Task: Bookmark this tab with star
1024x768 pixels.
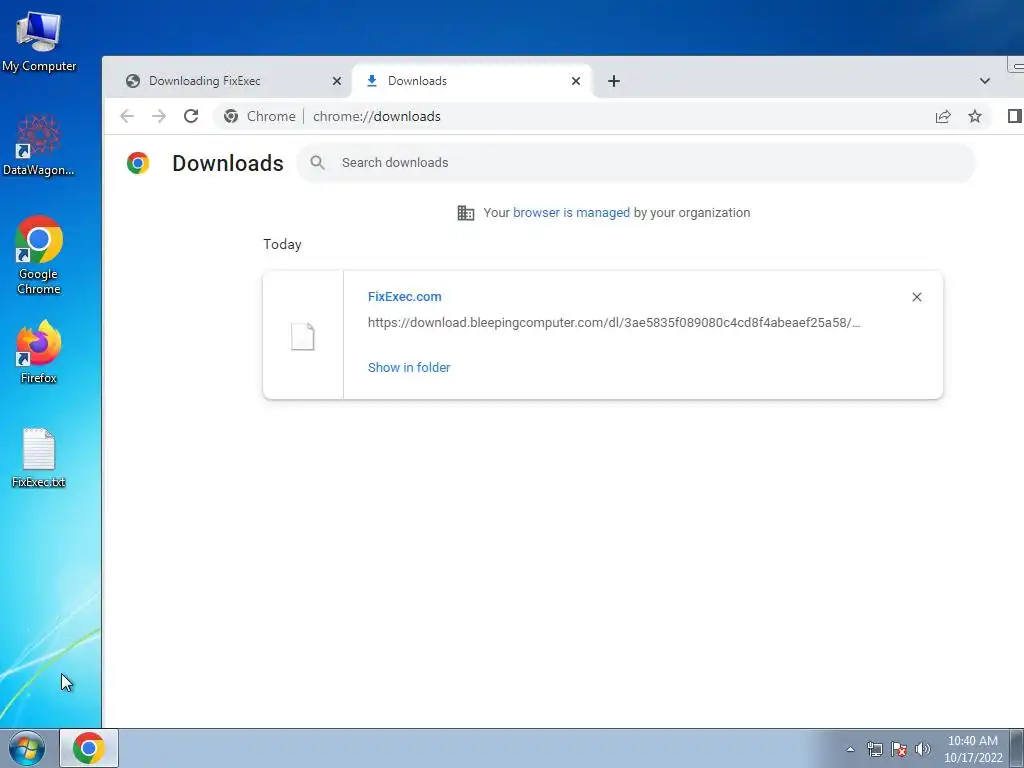Action: click(974, 116)
